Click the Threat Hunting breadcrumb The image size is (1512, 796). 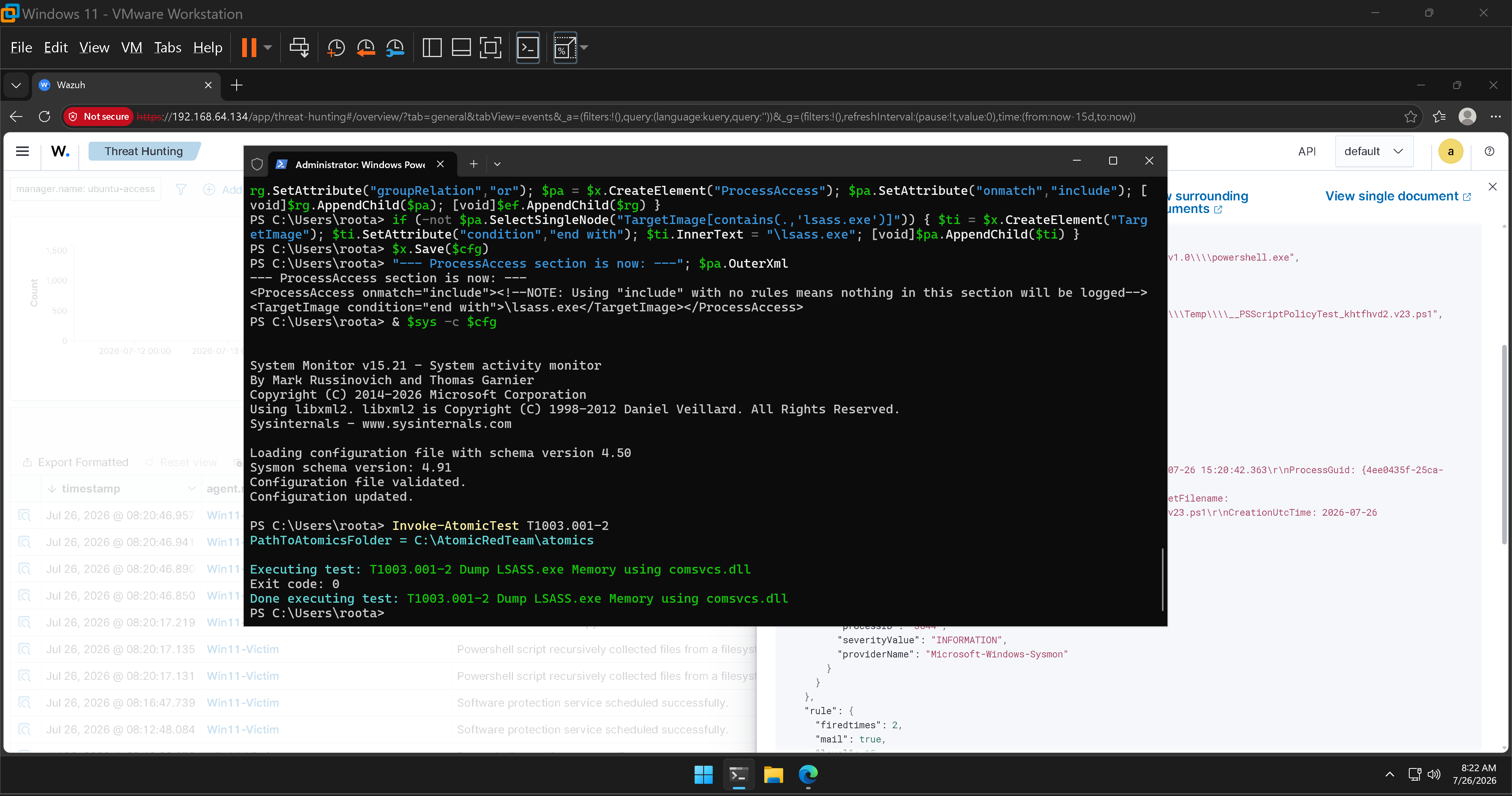144,152
